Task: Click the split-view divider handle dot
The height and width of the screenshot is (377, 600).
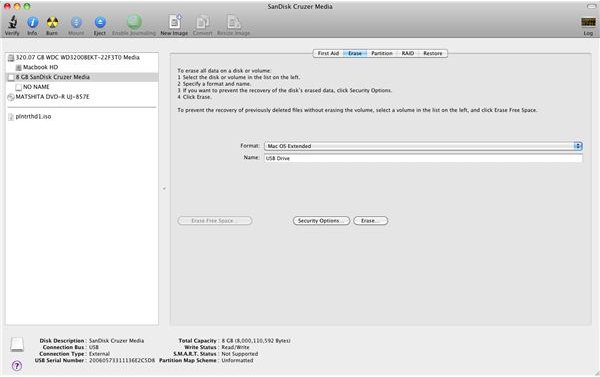Action: (164, 188)
